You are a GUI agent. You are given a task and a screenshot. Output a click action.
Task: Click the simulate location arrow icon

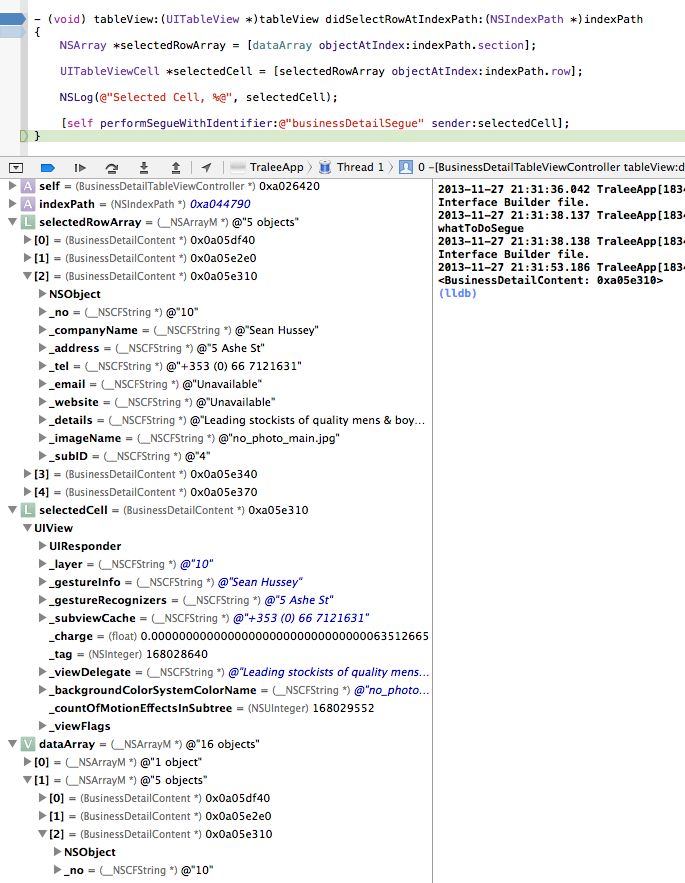pos(207,167)
